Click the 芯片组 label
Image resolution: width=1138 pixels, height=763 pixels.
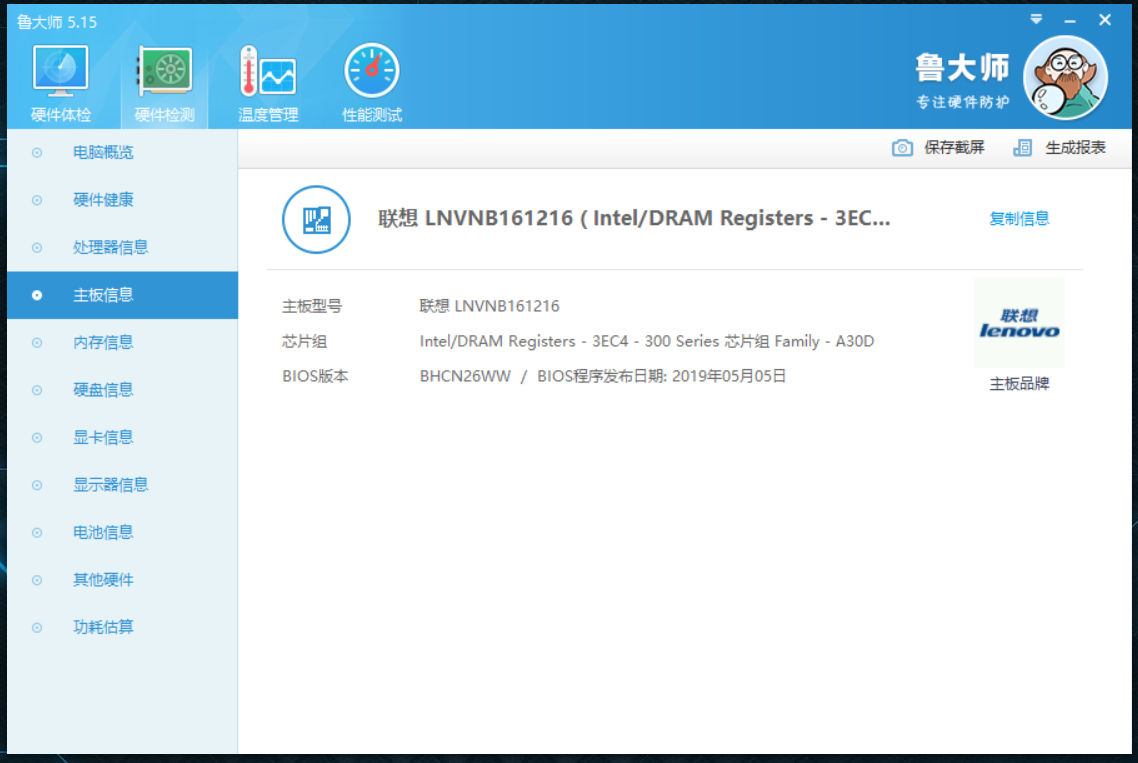click(304, 341)
